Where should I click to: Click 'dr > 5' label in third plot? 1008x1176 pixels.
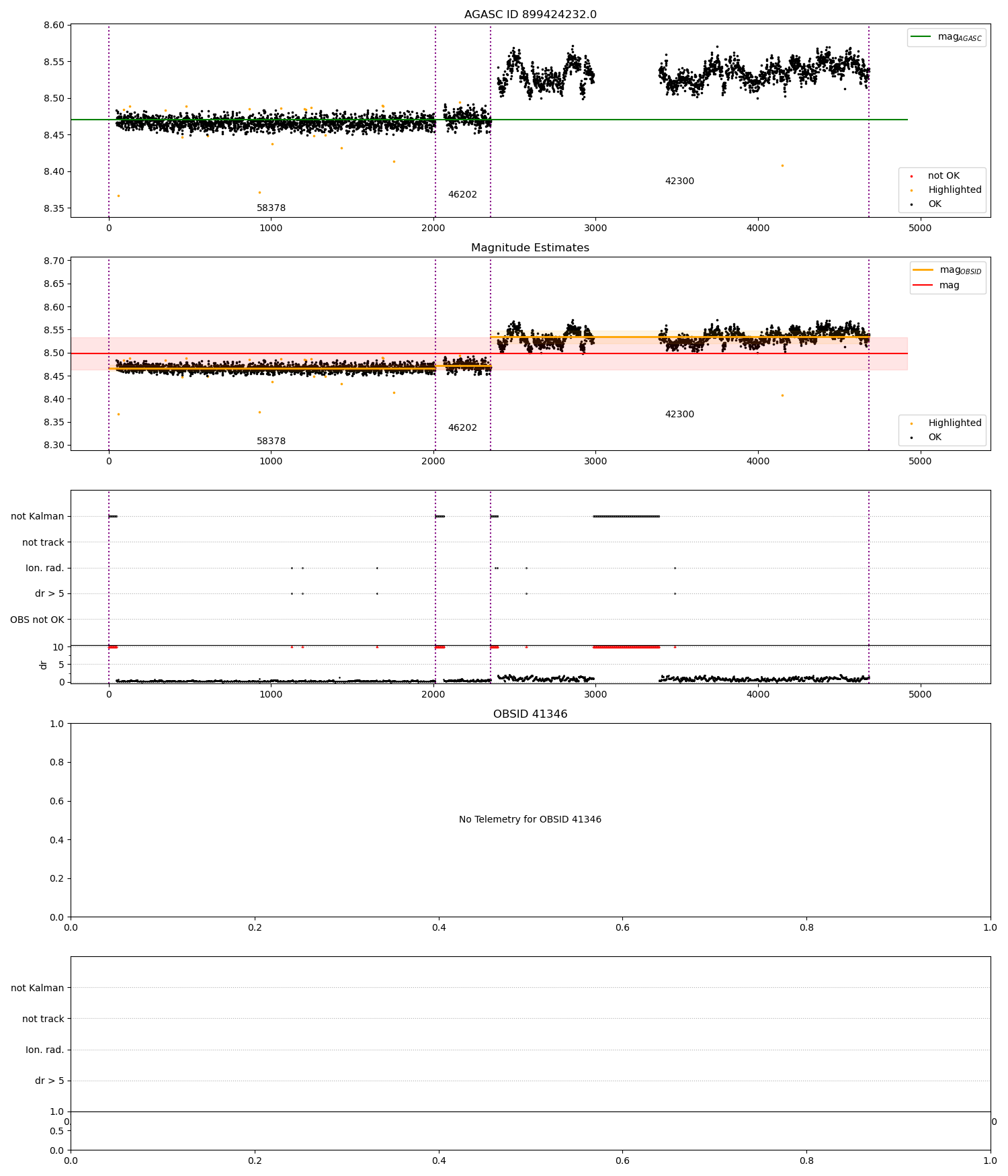pos(50,594)
